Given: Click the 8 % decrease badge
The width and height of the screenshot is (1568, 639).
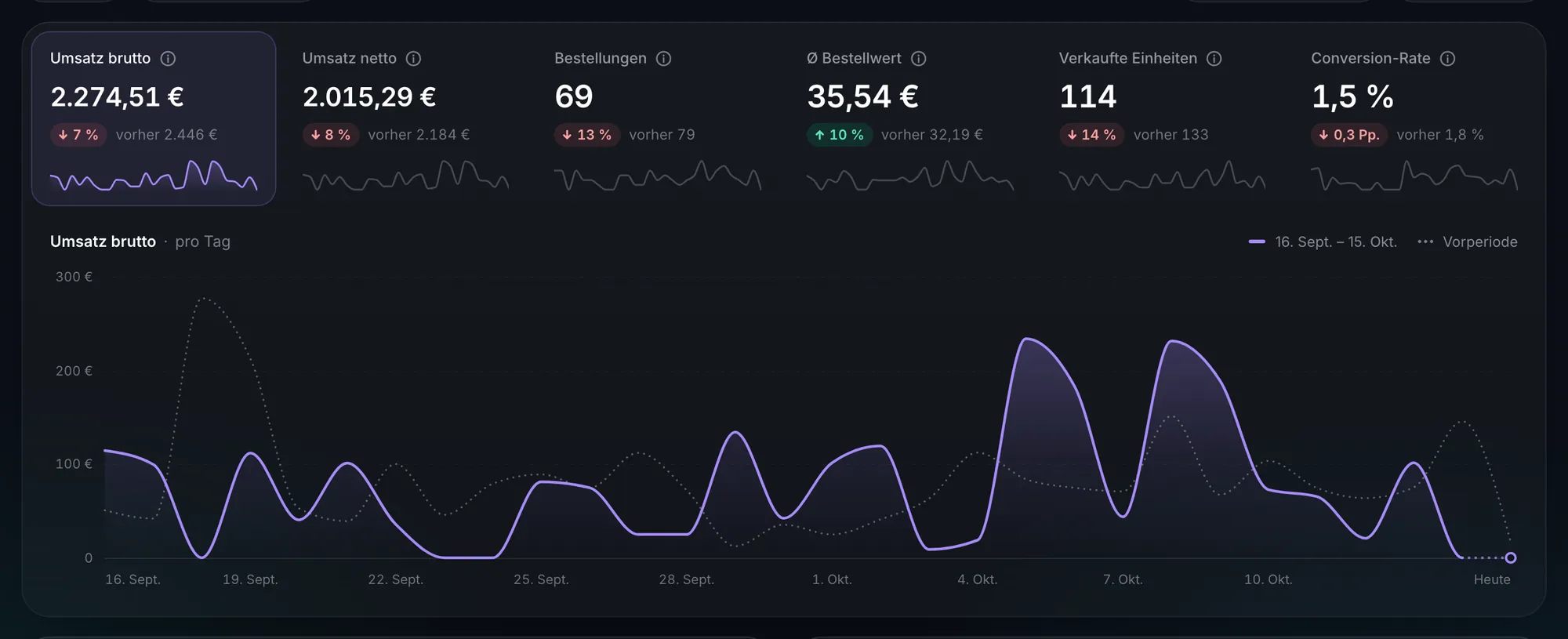Looking at the screenshot, I should (330, 135).
